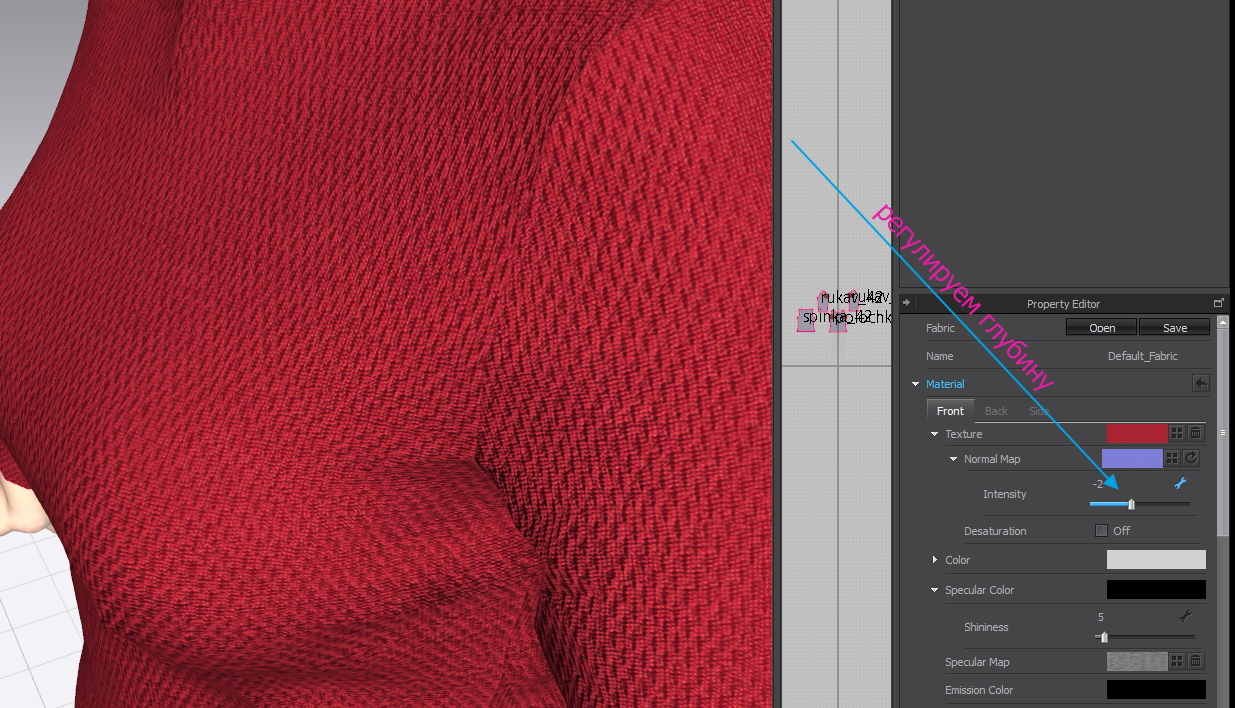Click the Property Editor title bar
This screenshot has height=708, width=1235.
(x=1063, y=303)
